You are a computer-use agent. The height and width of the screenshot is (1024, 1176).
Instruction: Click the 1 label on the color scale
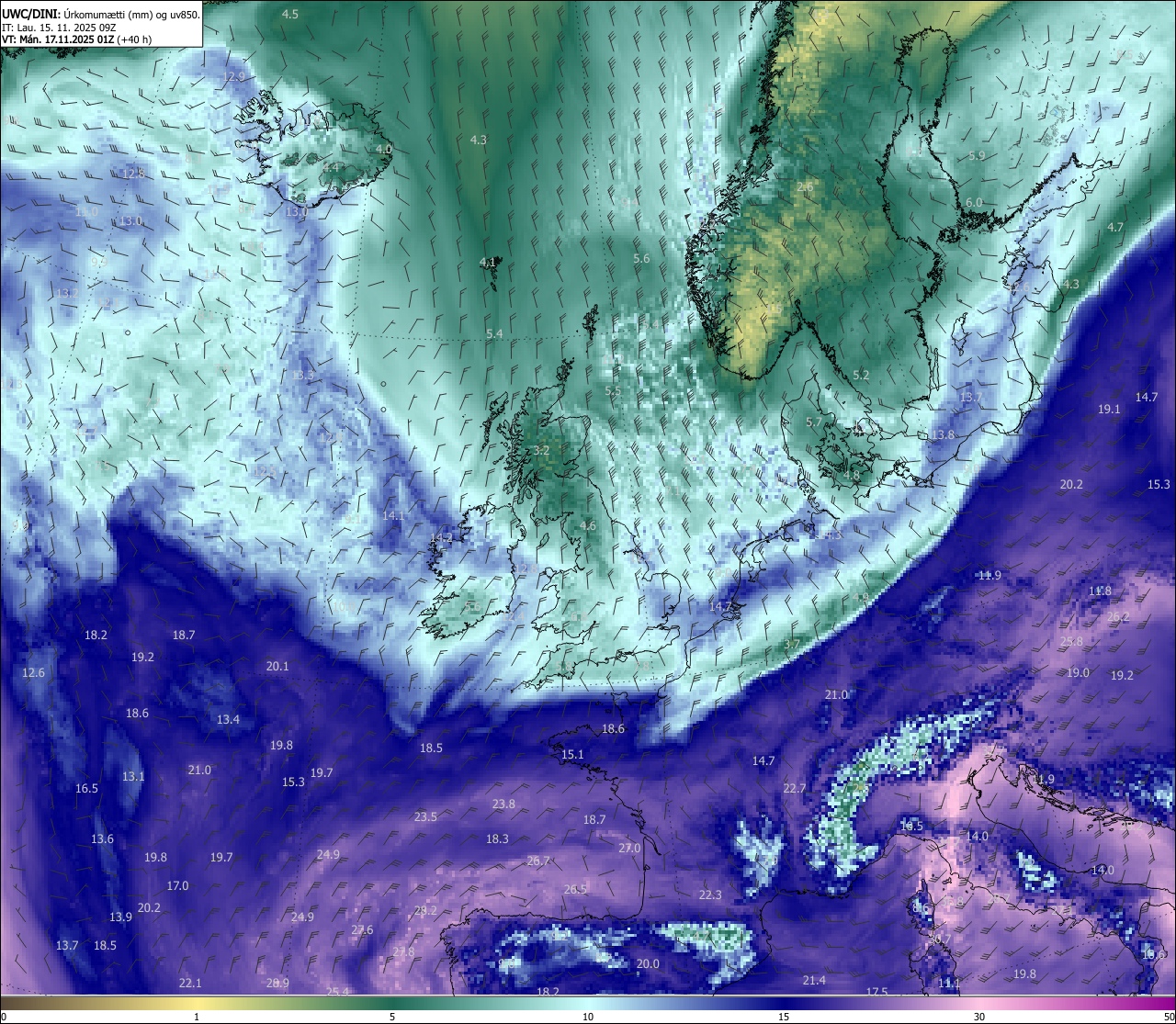point(197,1016)
